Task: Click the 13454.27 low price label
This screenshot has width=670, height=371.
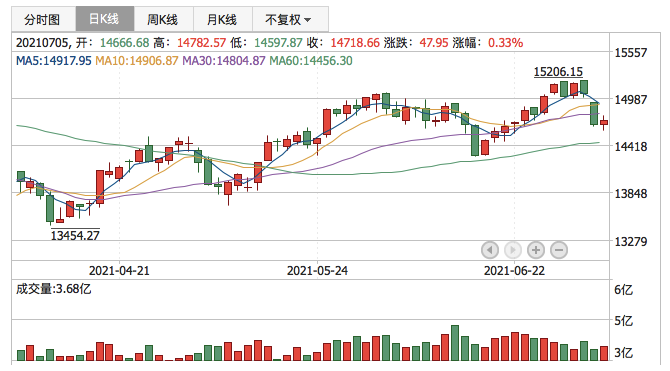Action: (x=75, y=236)
